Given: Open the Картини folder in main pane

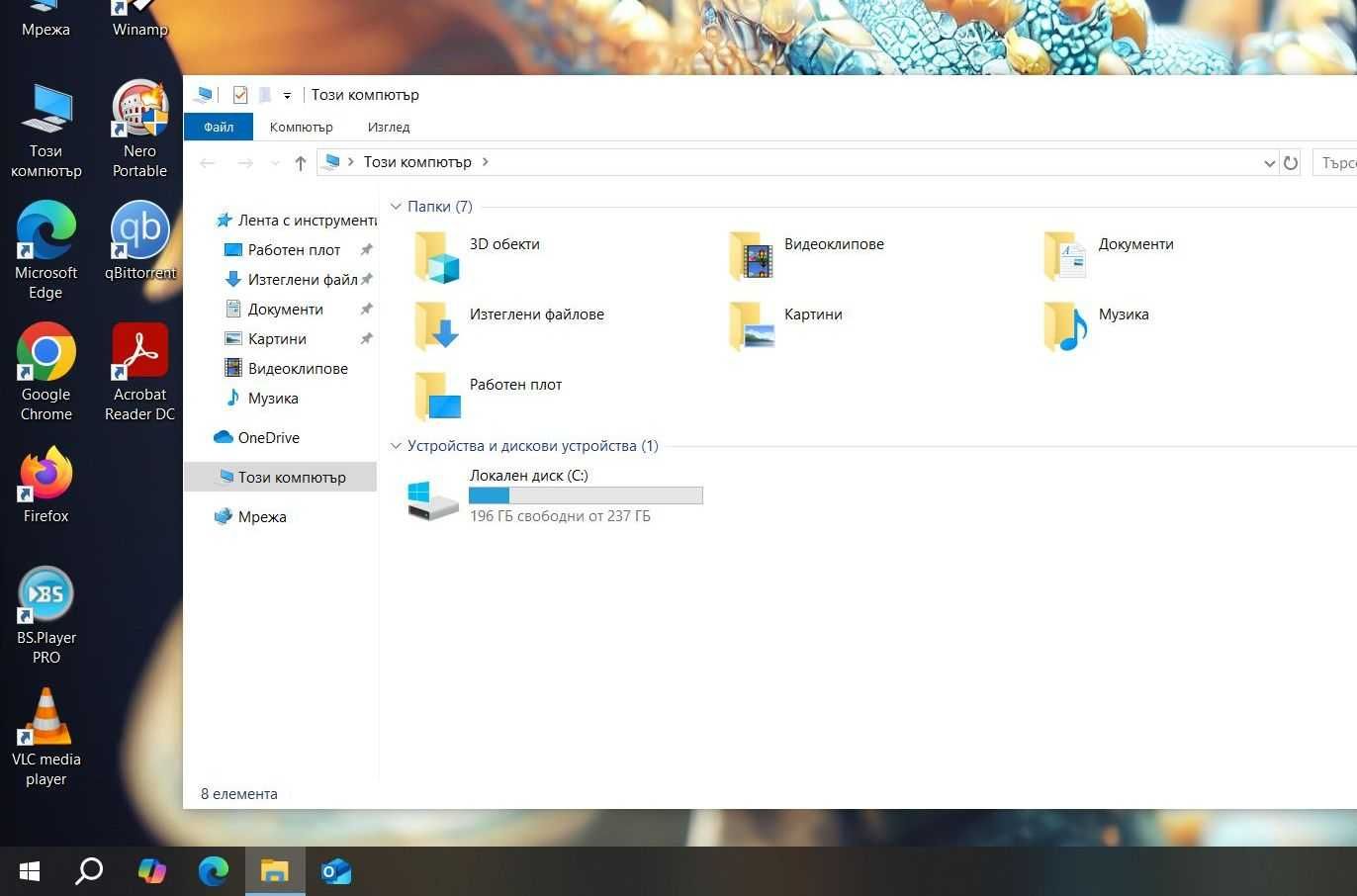Looking at the screenshot, I should [751, 327].
